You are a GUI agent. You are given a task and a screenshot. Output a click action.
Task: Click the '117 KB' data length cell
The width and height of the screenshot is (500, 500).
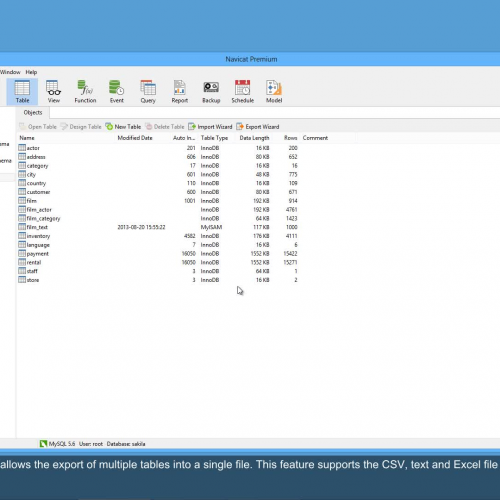261,227
